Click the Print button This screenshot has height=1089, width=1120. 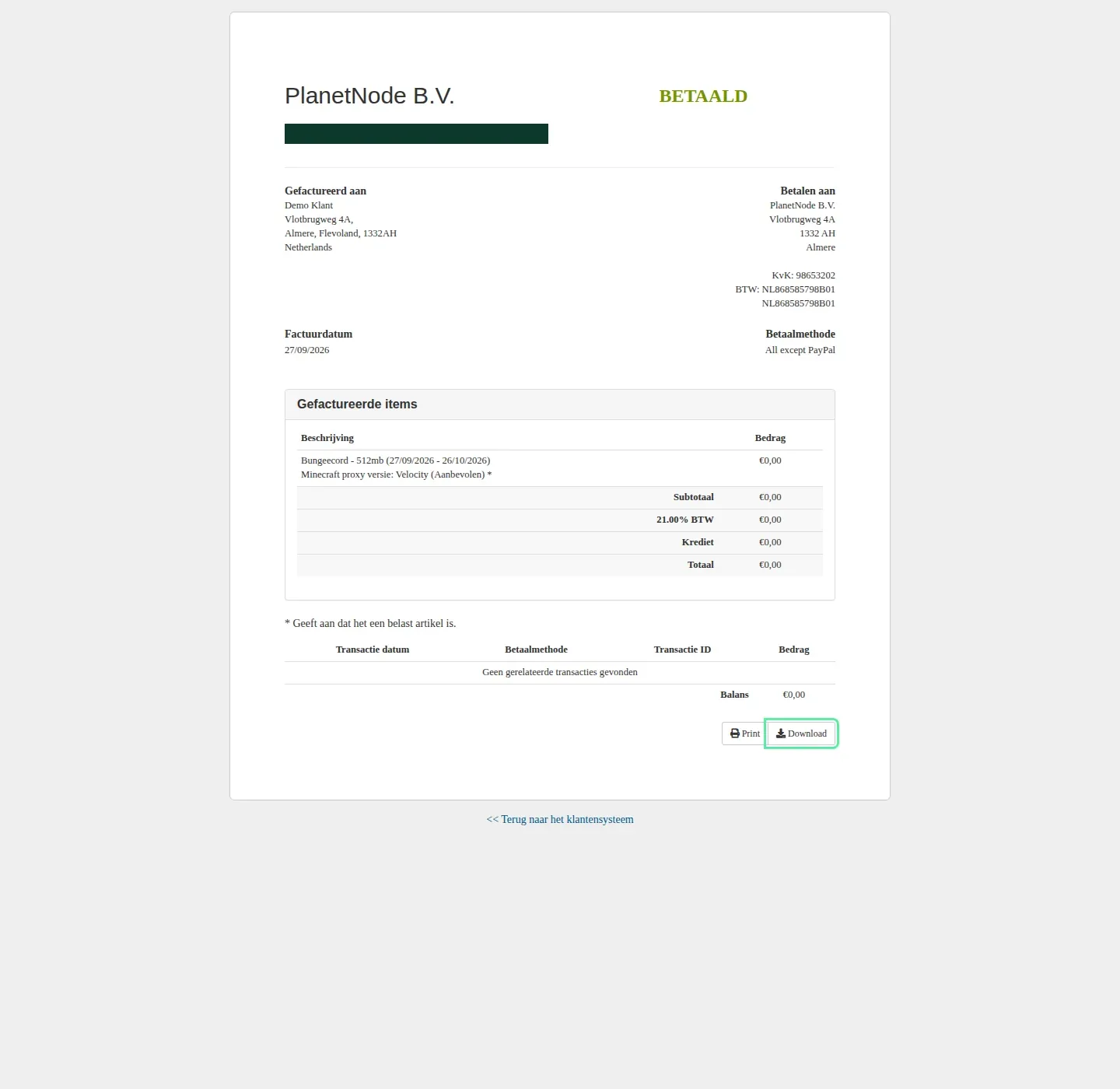pos(744,734)
